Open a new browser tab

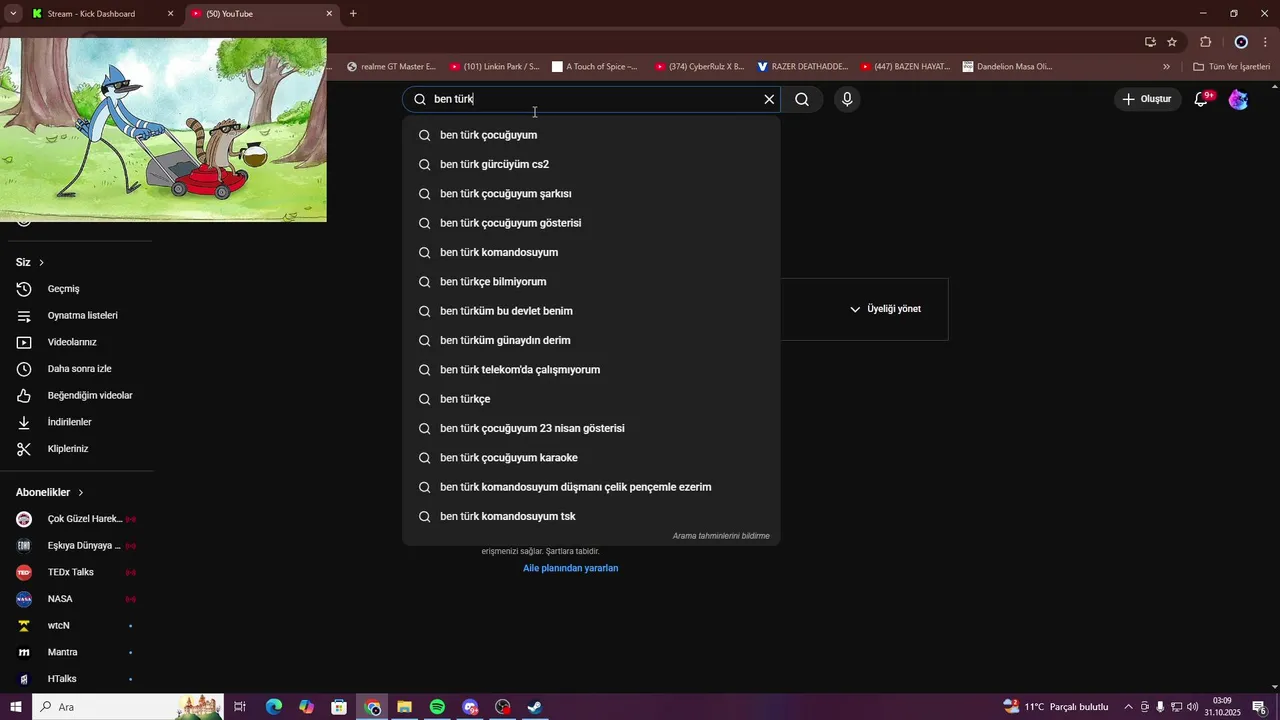tap(353, 14)
